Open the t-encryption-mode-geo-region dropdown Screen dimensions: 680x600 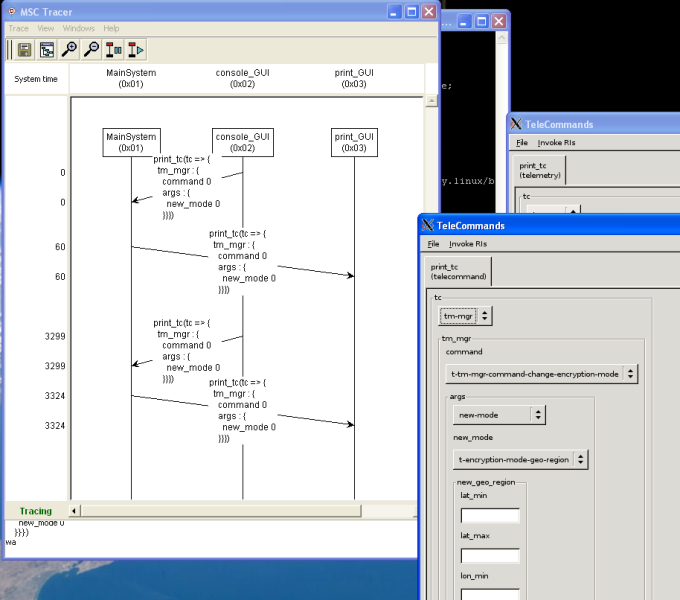point(520,460)
